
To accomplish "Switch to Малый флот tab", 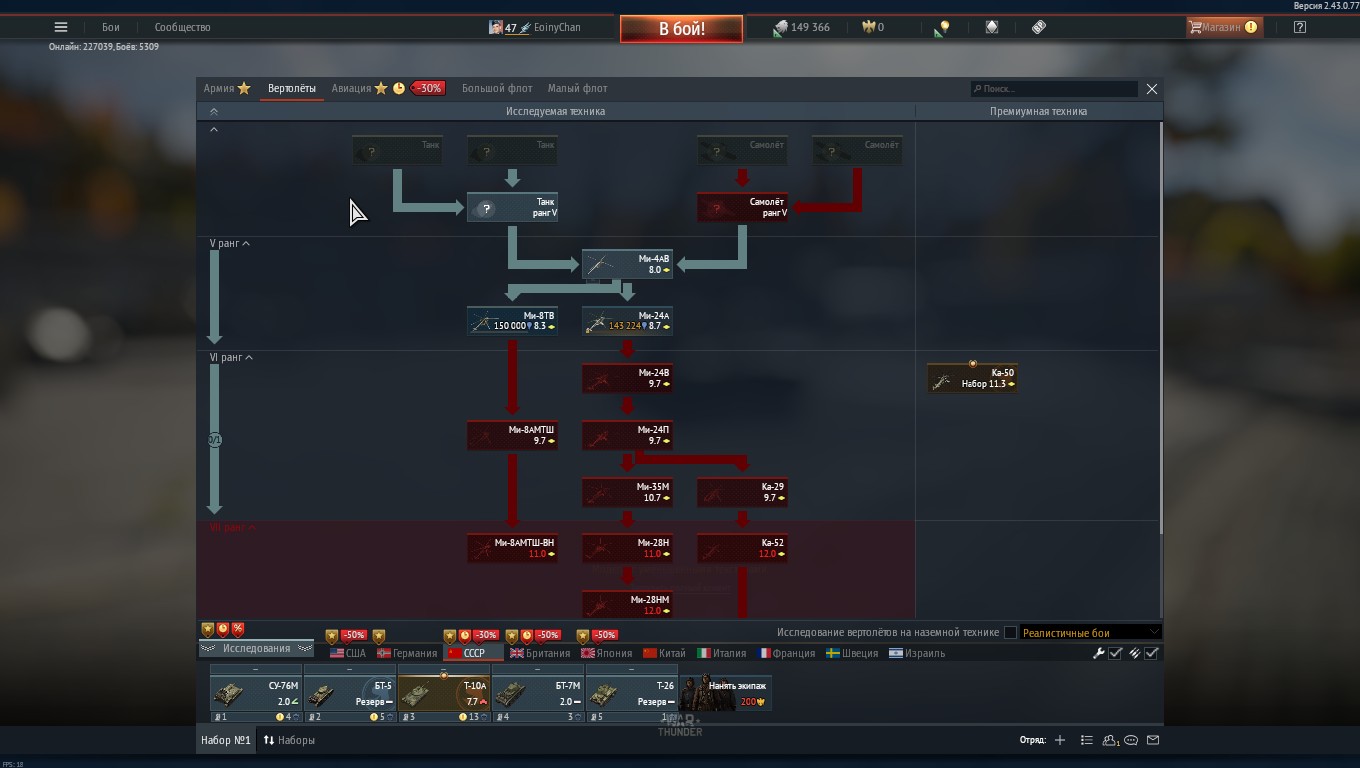I will 577,88.
